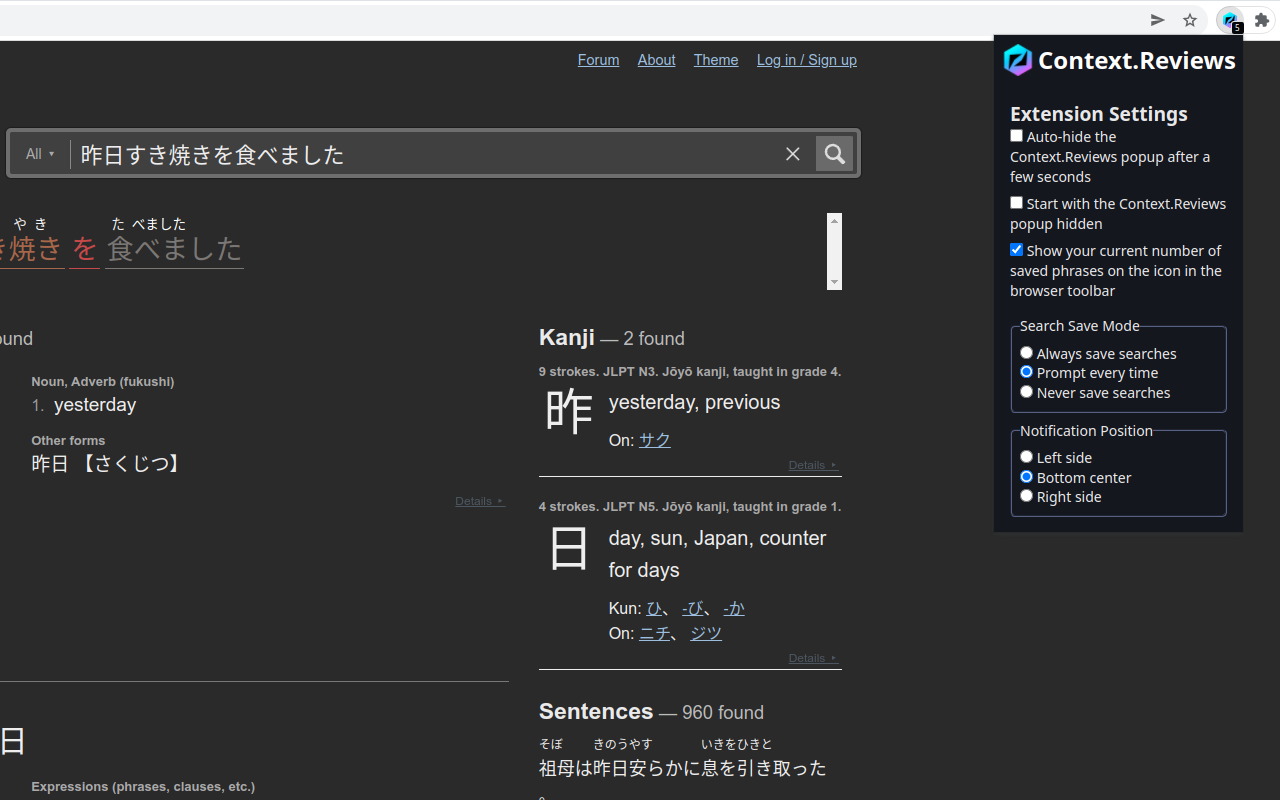
Task: Click the サク on reading link
Action: point(655,440)
